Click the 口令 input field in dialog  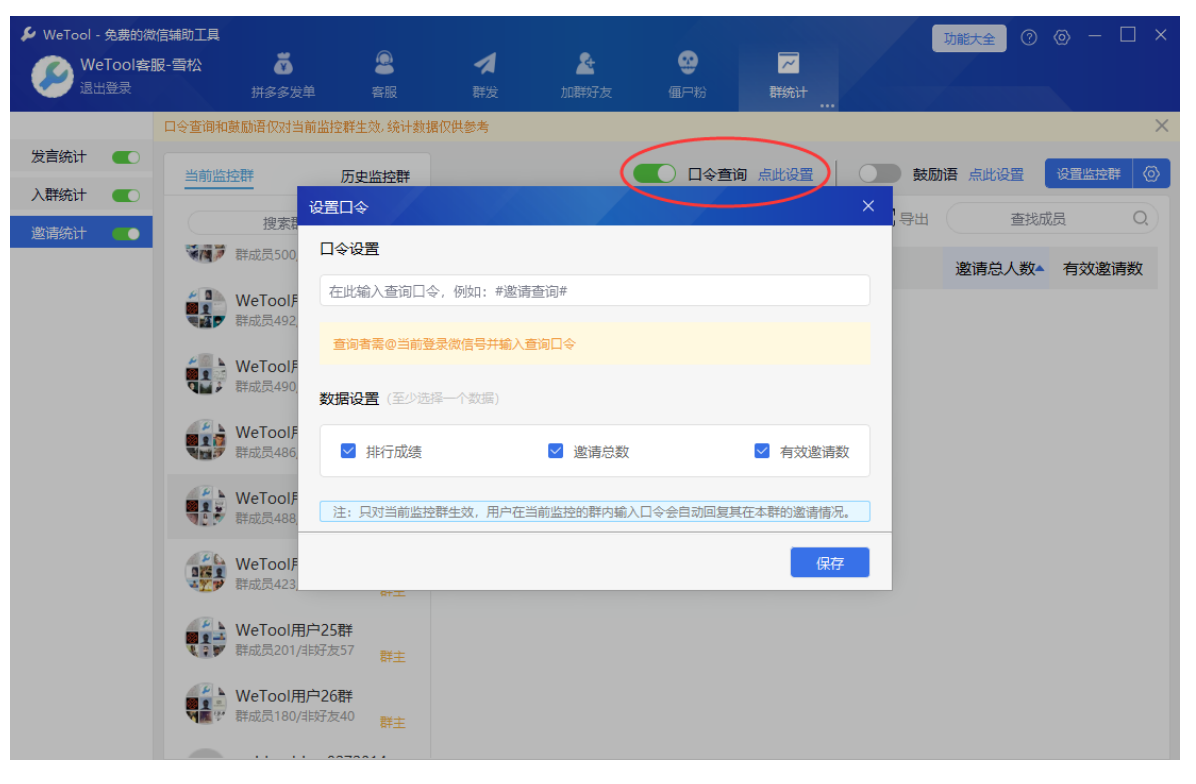coord(594,291)
